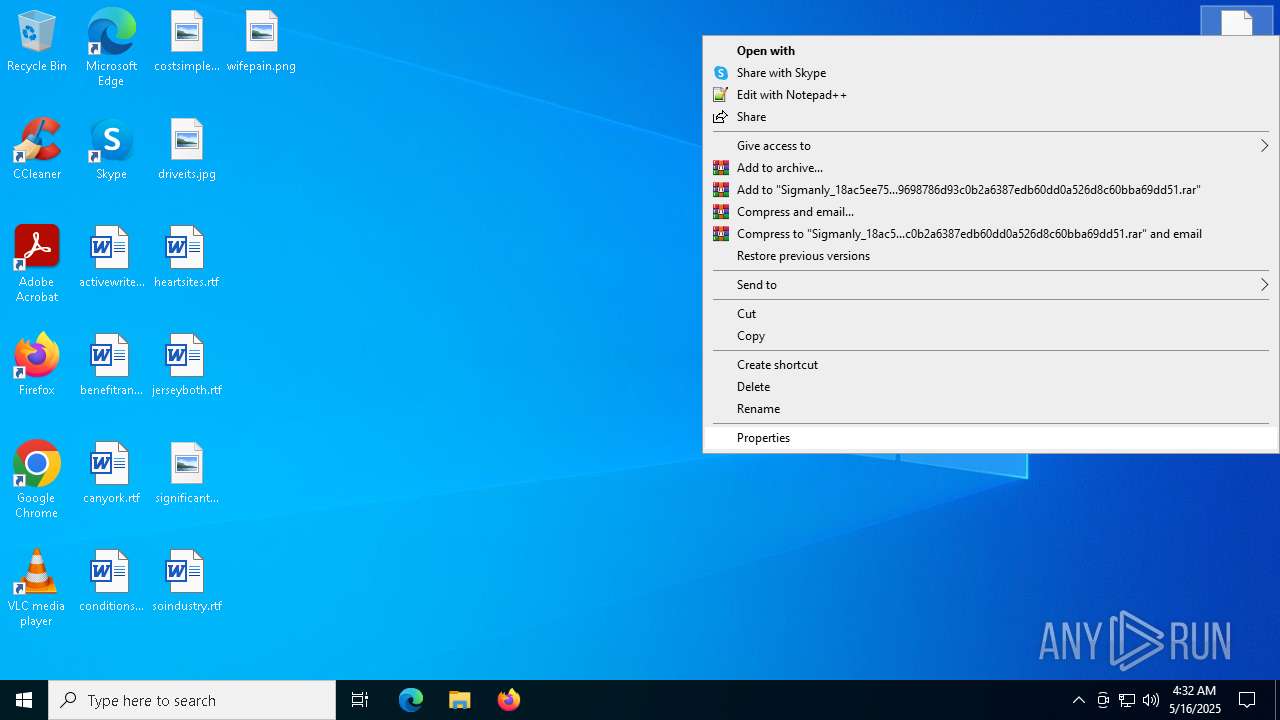Open Adobe Acrobat desktop shortcut
This screenshot has width=1280, height=720.
pos(37,264)
